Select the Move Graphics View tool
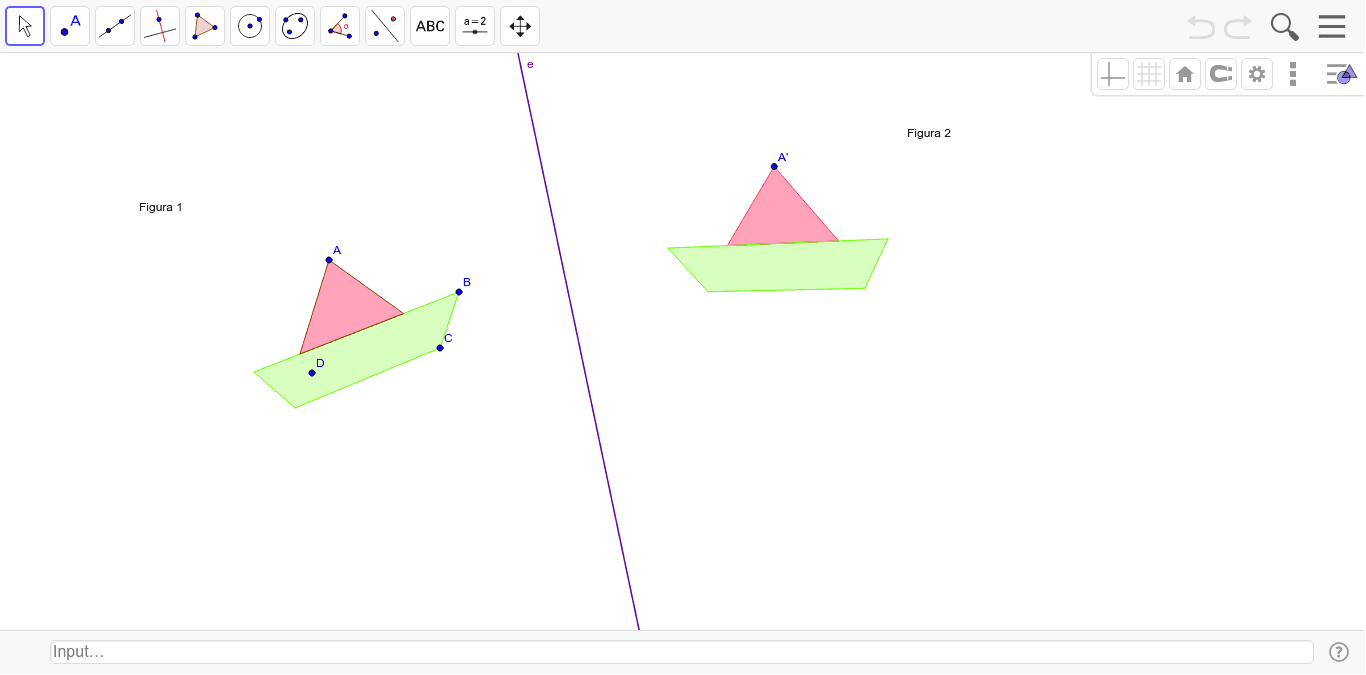Viewport: 1366px width, 675px height. click(520, 26)
